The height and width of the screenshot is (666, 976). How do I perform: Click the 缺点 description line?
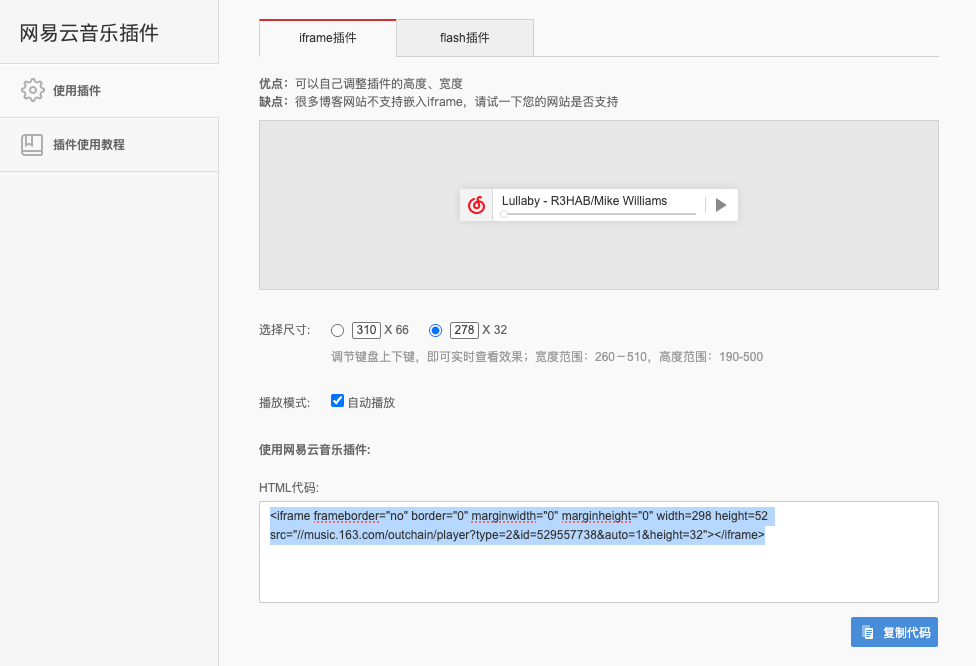tap(439, 101)
